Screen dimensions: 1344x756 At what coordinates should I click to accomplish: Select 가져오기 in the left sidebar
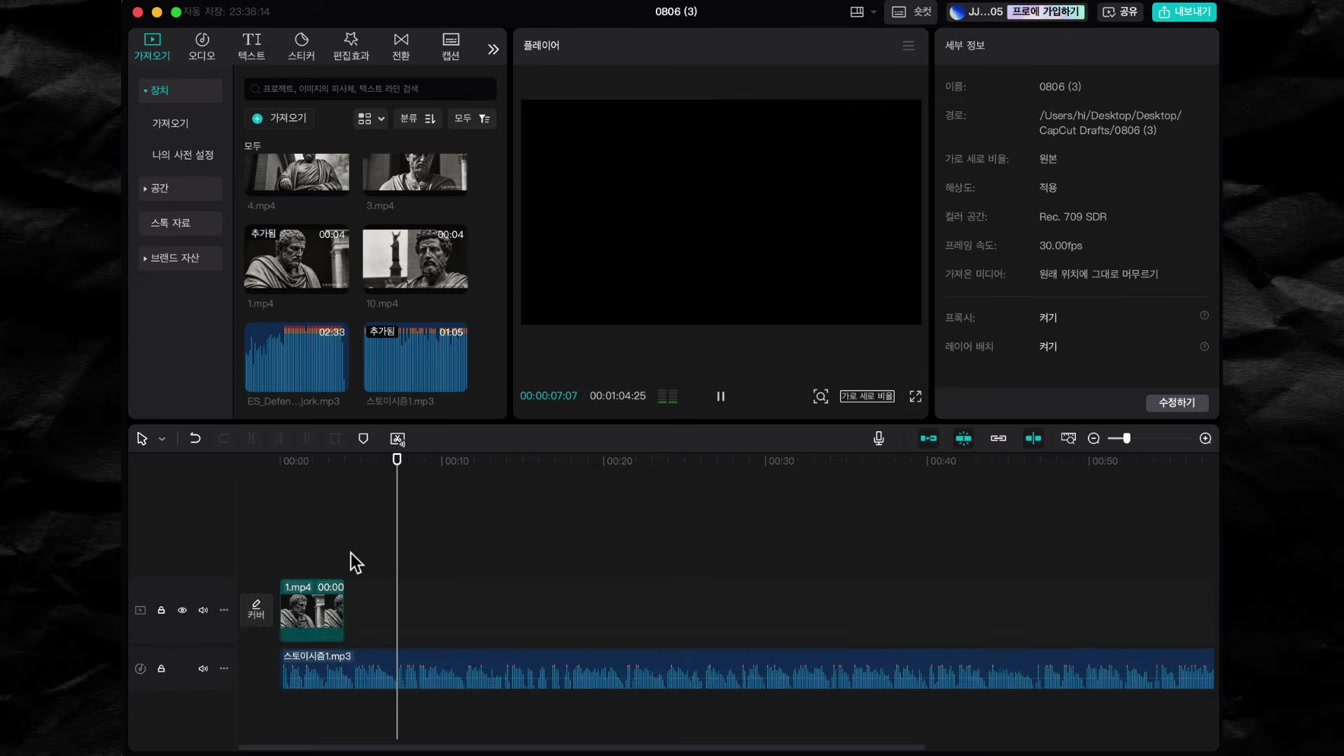(x=170, y=123)
